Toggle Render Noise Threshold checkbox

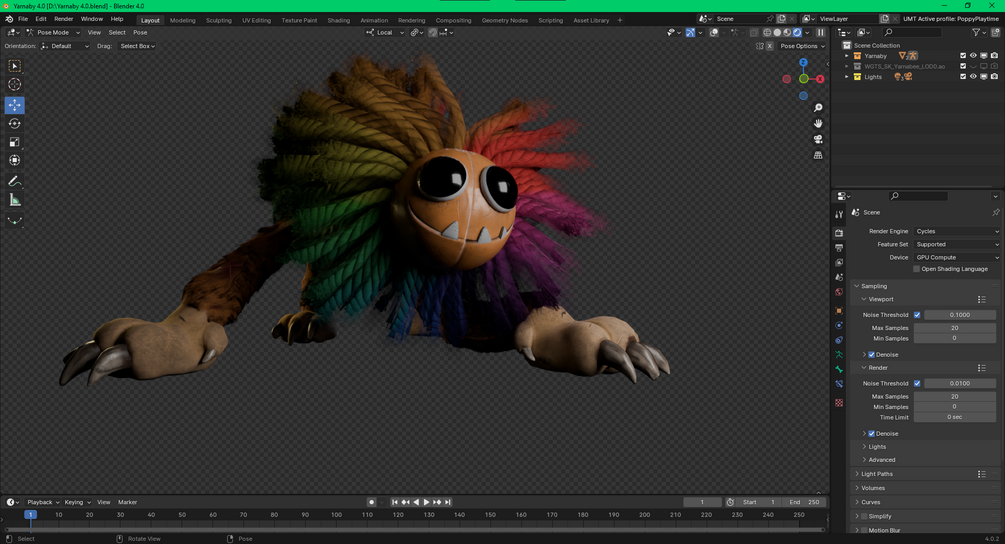coord(917,383)
